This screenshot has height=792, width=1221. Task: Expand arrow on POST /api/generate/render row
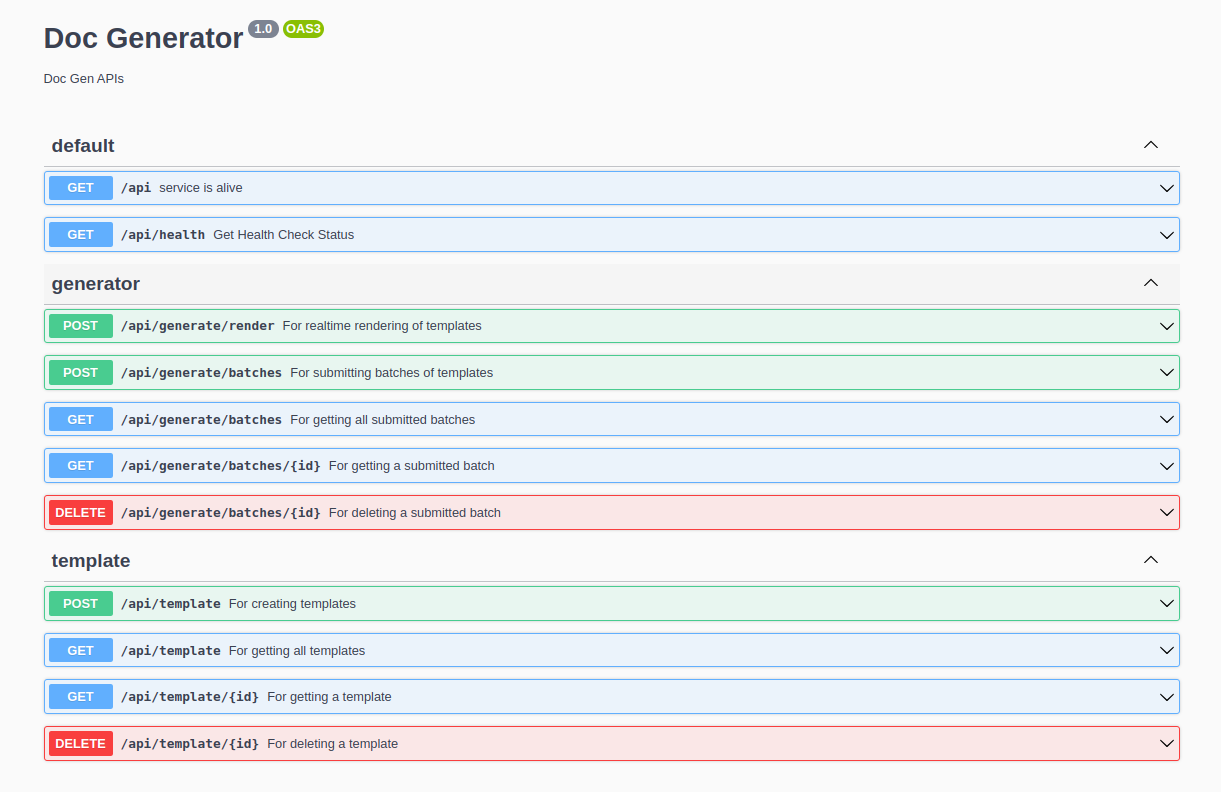coord(1166,326)
